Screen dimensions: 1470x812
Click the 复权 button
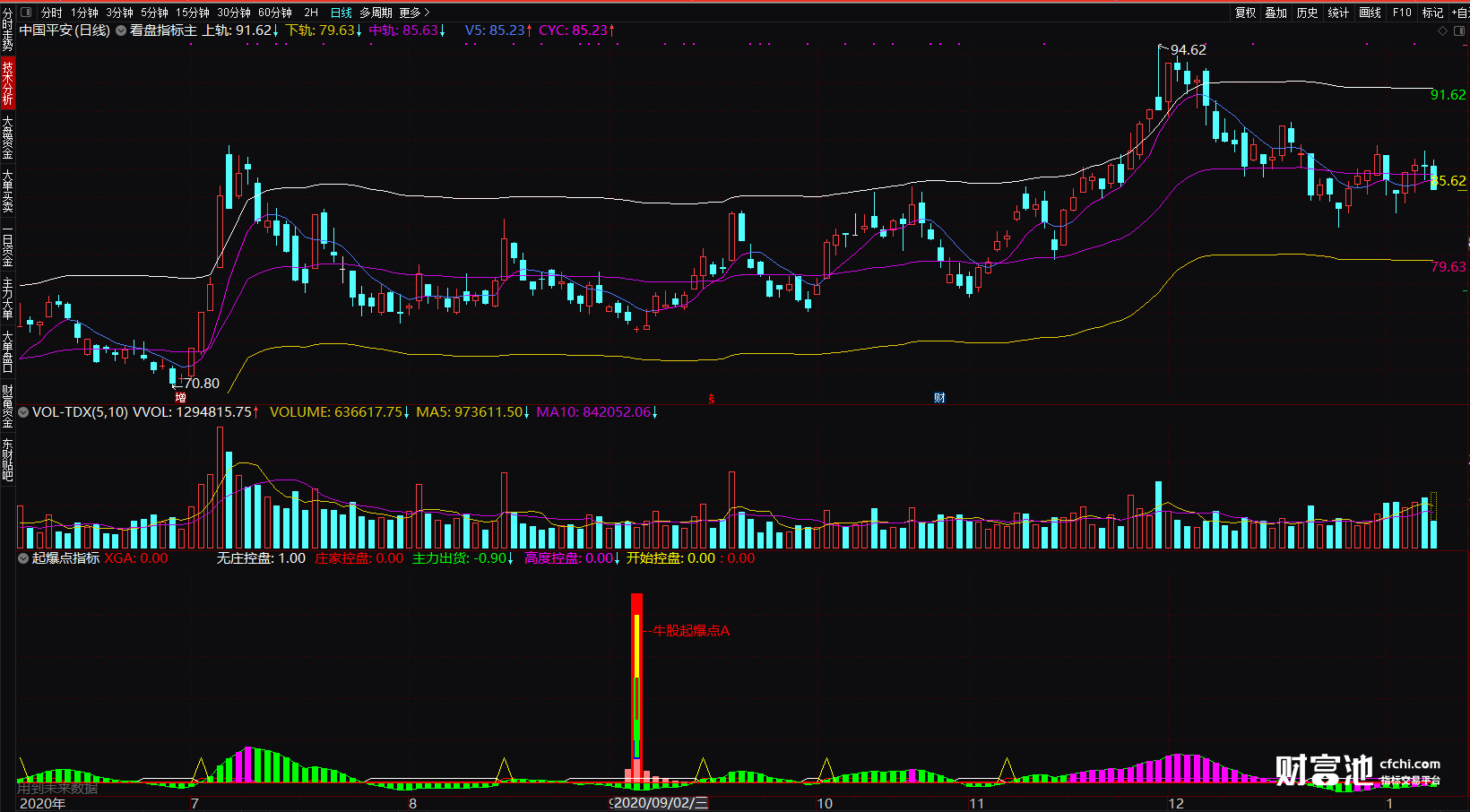(1246, 13)
